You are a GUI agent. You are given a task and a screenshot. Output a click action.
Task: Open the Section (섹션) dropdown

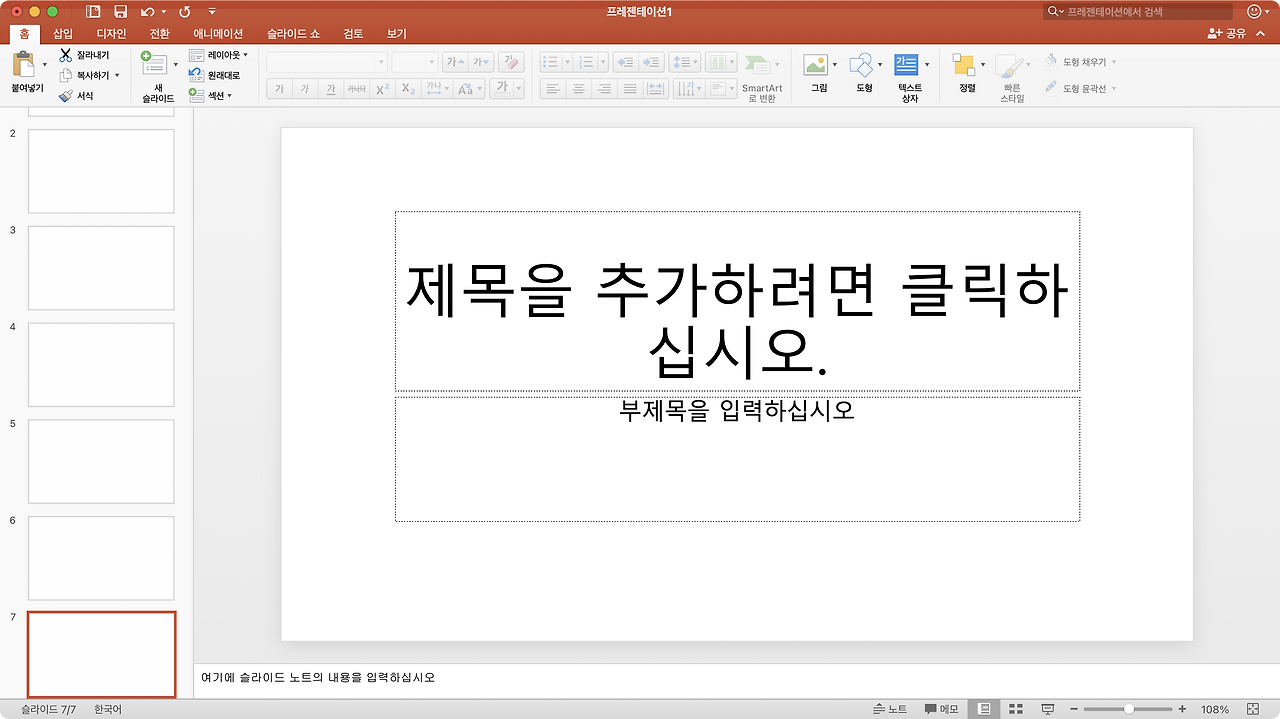211,96
